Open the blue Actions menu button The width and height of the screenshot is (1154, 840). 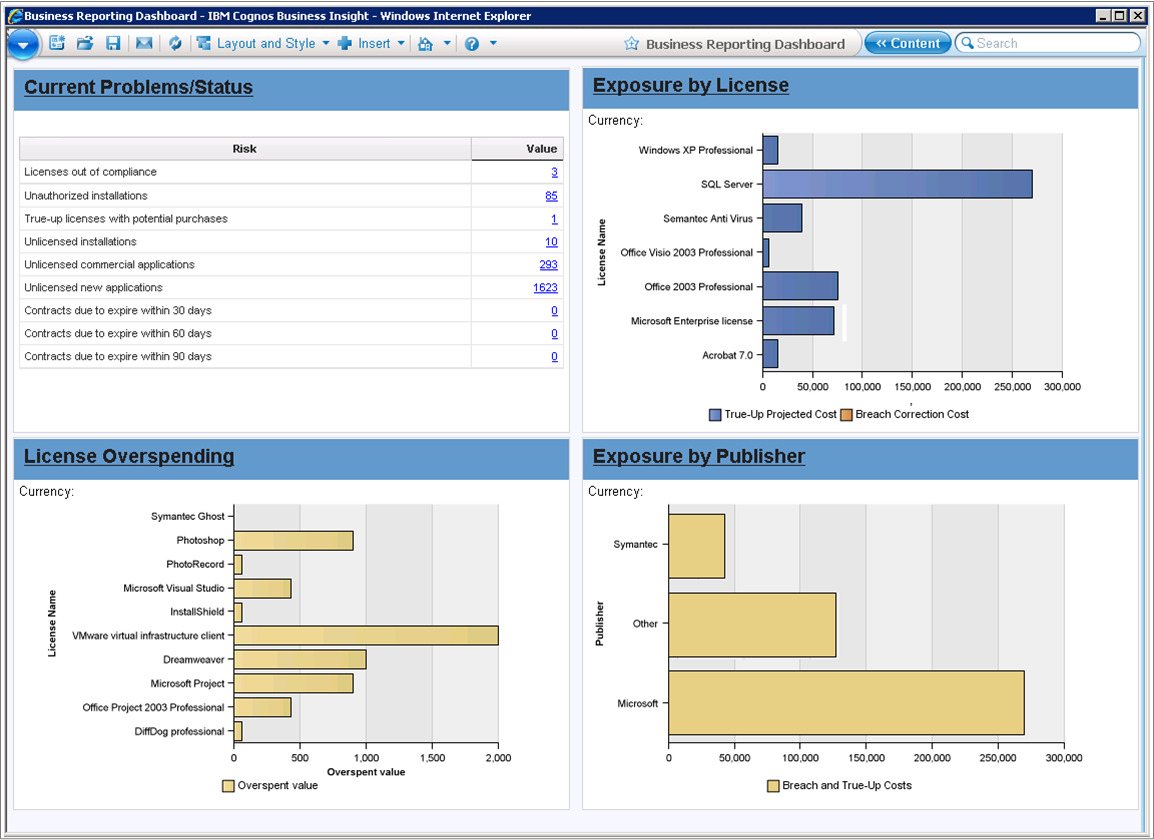[22, 44]
